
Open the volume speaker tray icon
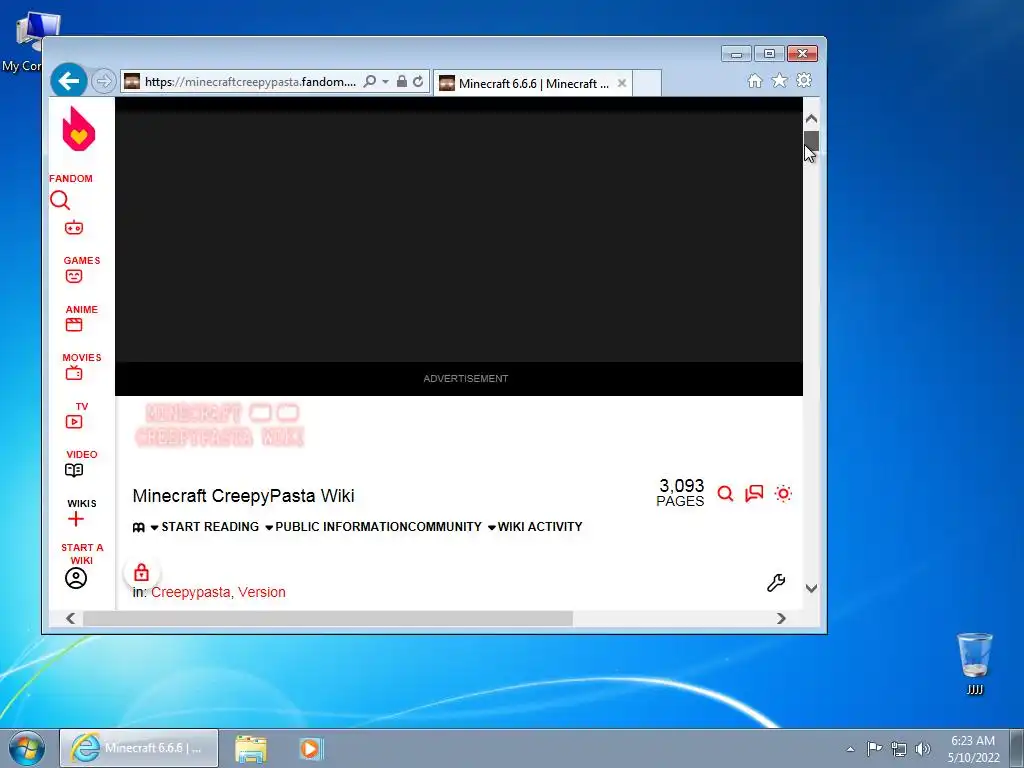tap(923, 749)
